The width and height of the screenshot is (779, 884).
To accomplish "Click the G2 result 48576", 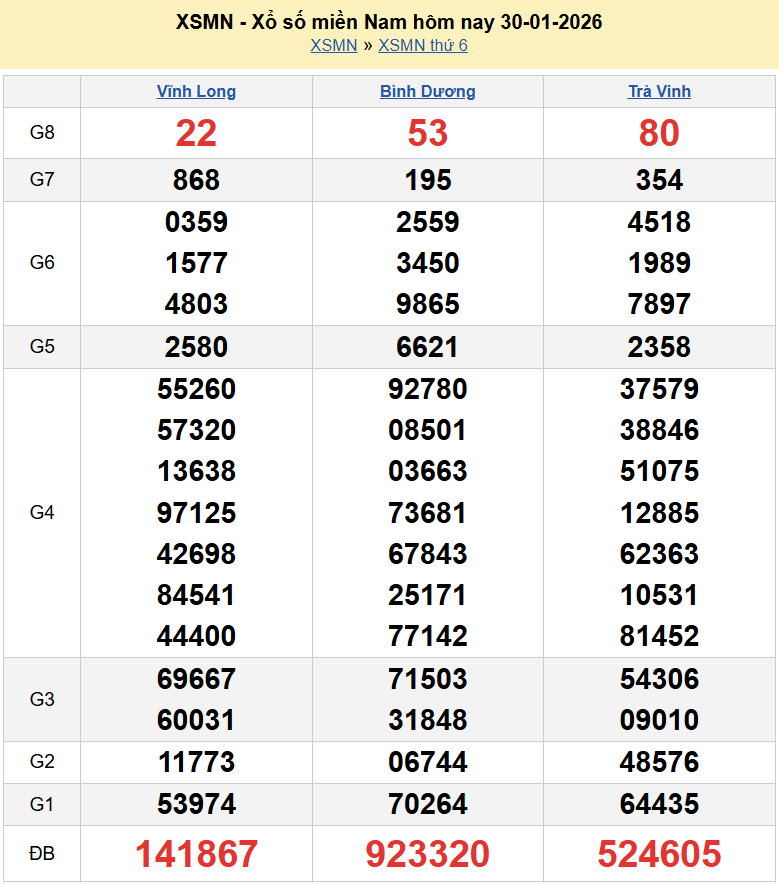I will click(x=659, y=762).
